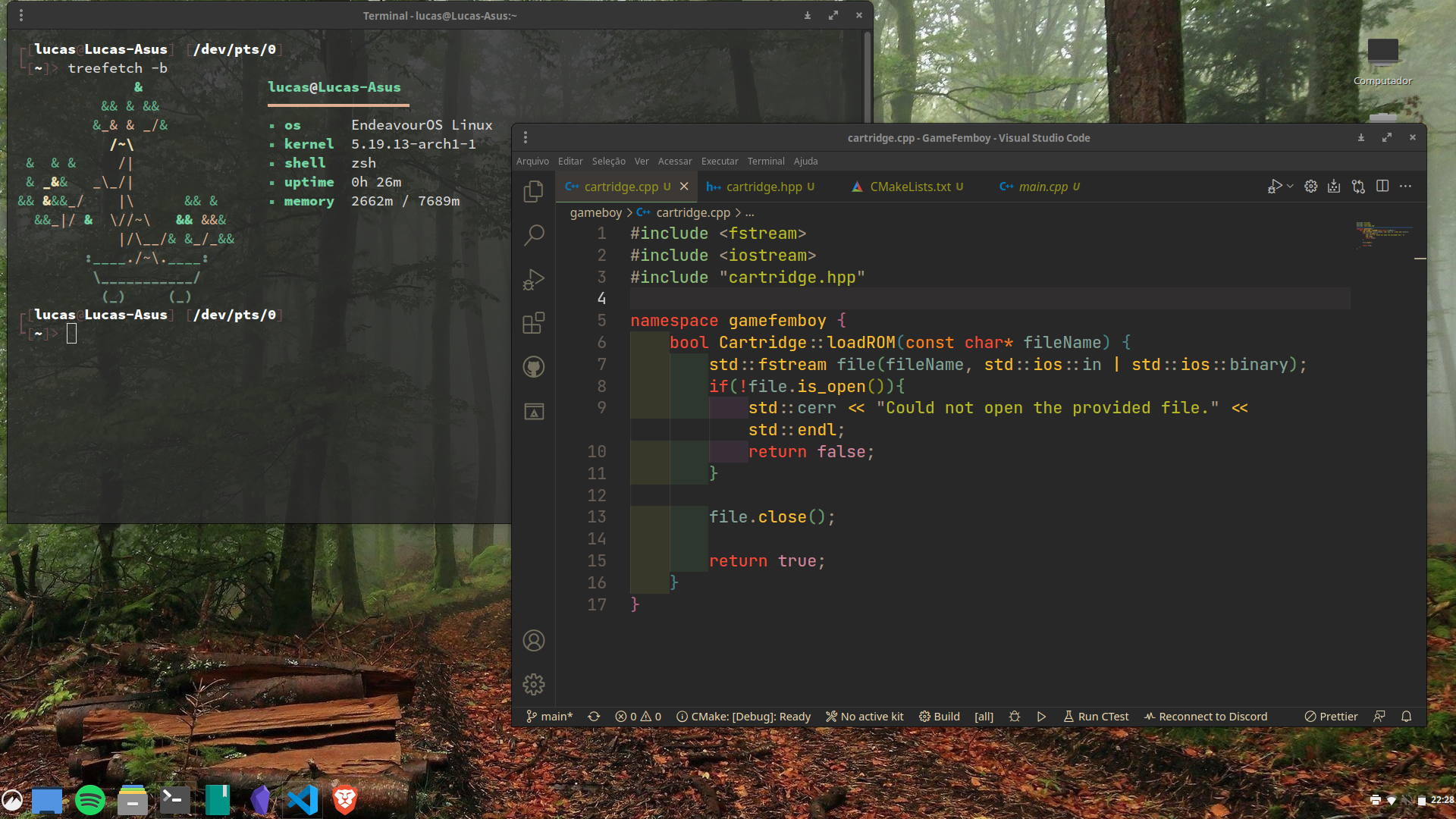Open the Explorer view in the activity bar

tap(534, 191)
